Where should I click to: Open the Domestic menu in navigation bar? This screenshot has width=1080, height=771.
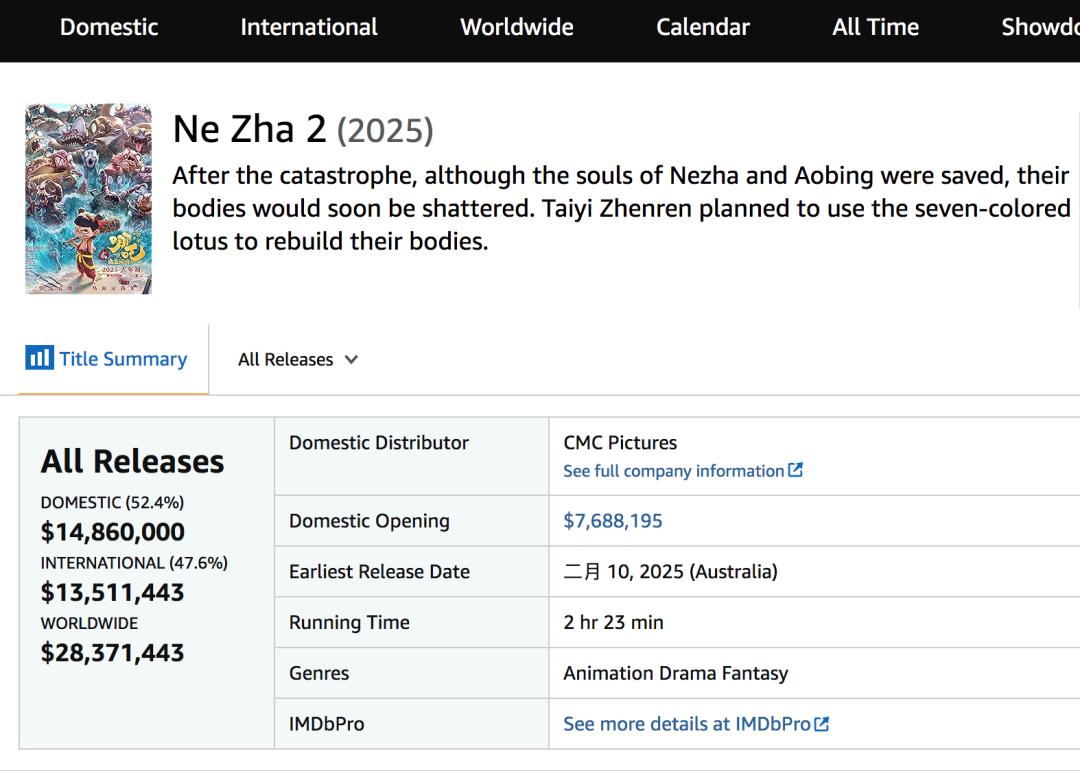click(x=109, y=27)
